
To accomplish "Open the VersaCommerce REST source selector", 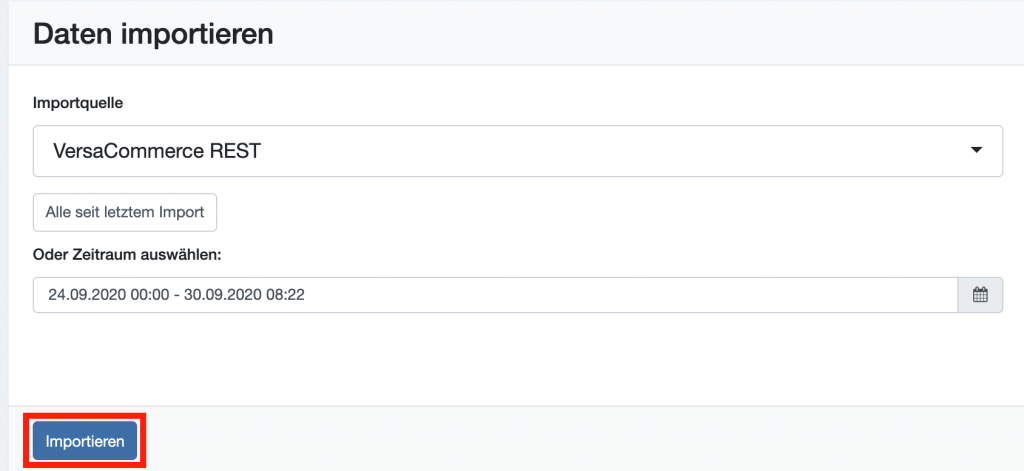I will 518,151.
